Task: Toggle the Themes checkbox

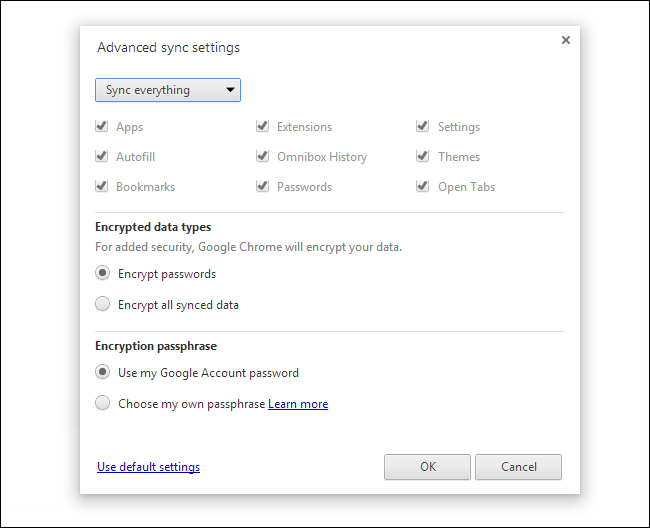Action: 423,157
